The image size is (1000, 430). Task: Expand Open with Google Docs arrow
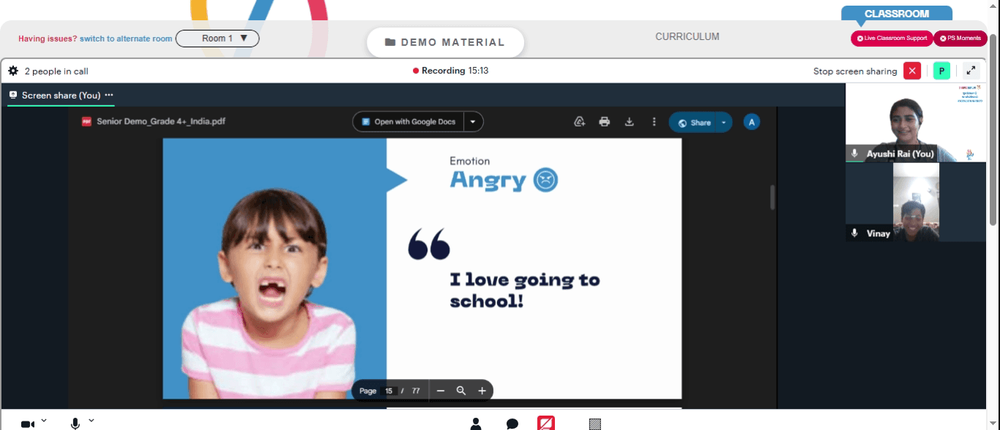(473, 122)
